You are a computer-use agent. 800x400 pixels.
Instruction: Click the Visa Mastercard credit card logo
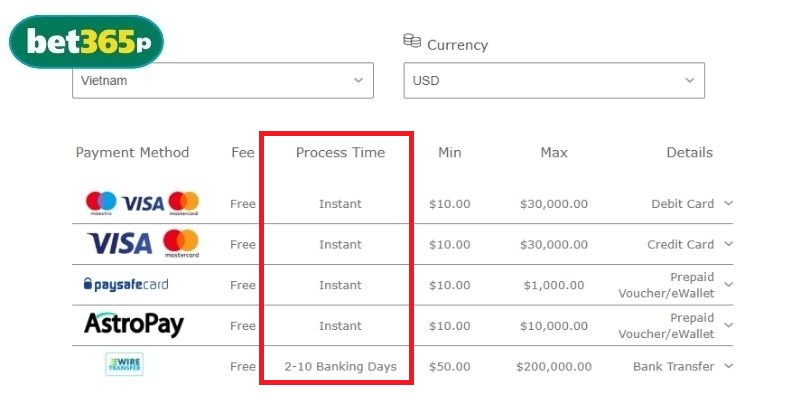tap(142, 243)
